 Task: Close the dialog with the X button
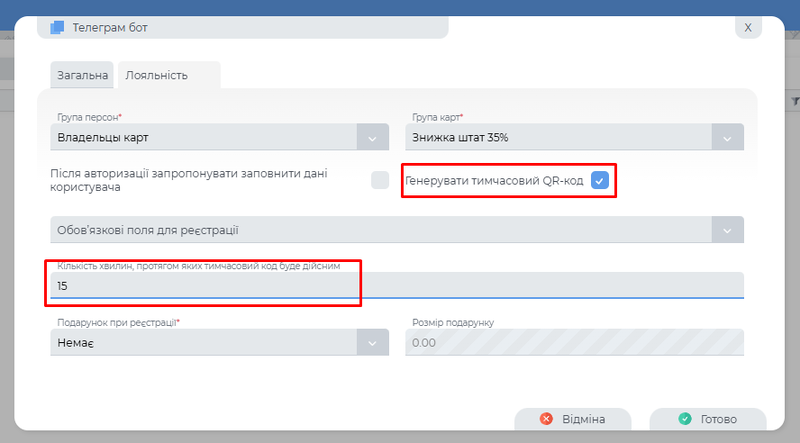747,28
